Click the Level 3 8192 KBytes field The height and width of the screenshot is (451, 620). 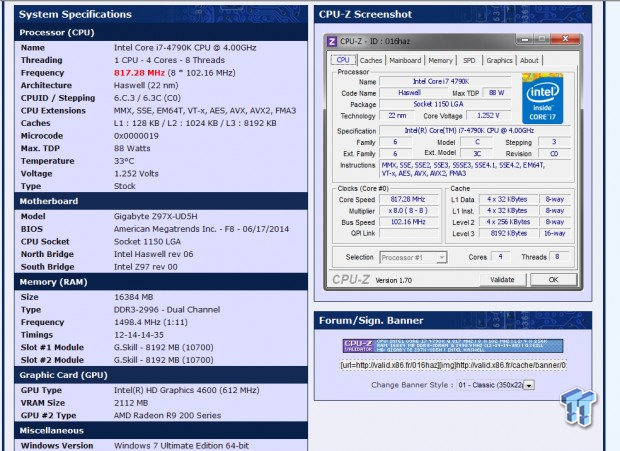[x=509, y=233]
